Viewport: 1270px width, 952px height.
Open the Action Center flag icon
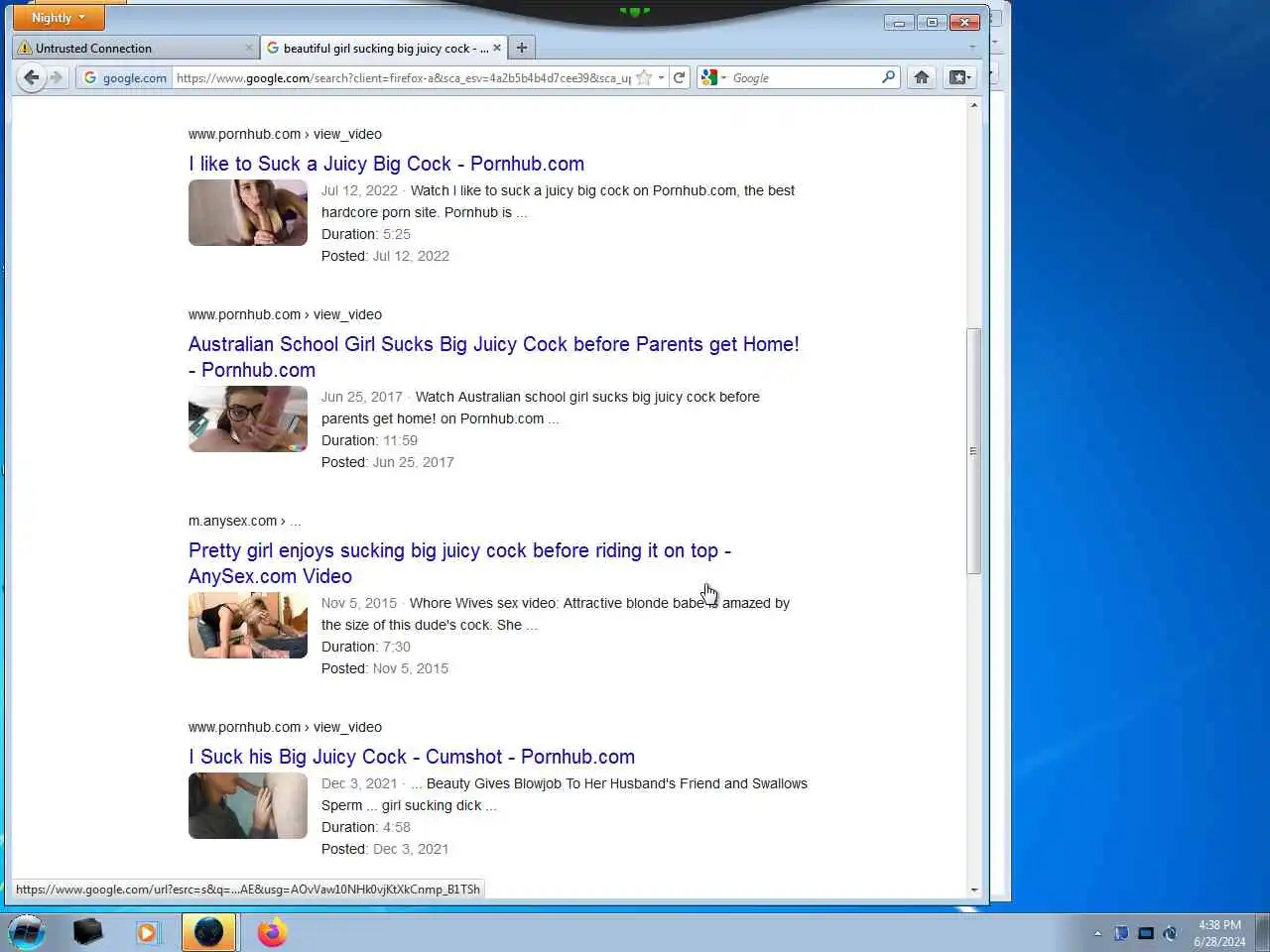[x=1121, y=933]
